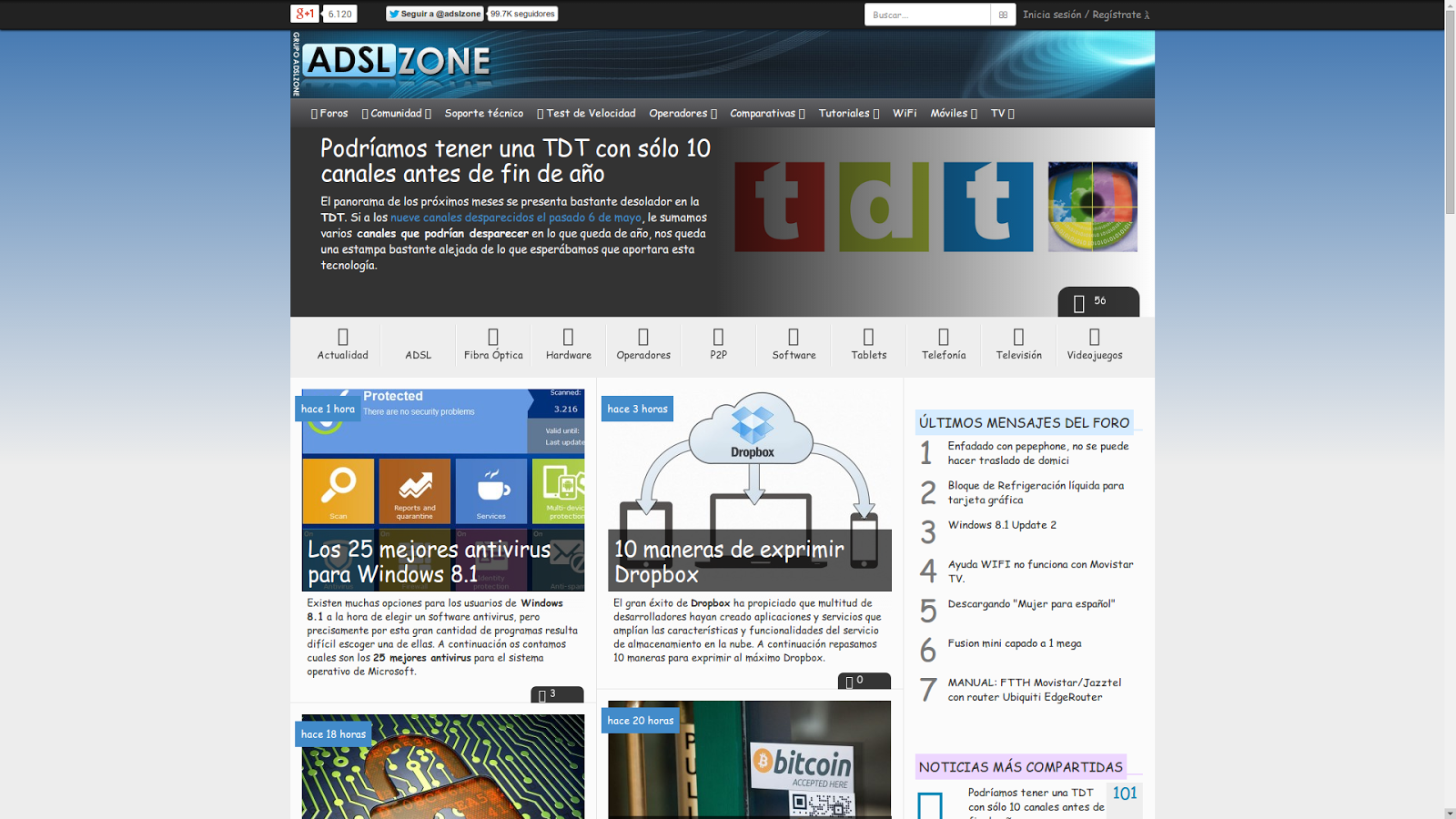Open the Test de Velocidad menu item
The width and height of the screenshot is (1456, 819).
pos(587,113)
